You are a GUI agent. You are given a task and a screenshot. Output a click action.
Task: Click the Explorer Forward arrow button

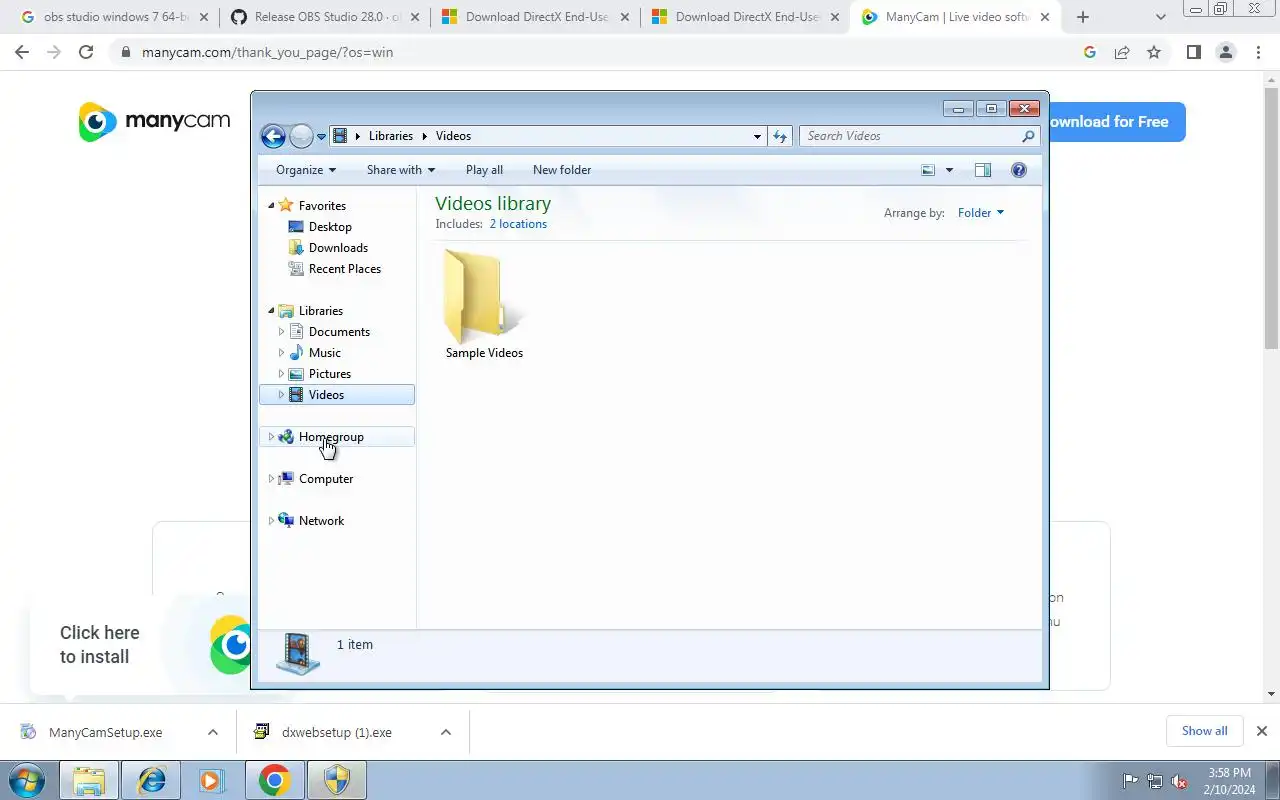(x=301, y=136)
